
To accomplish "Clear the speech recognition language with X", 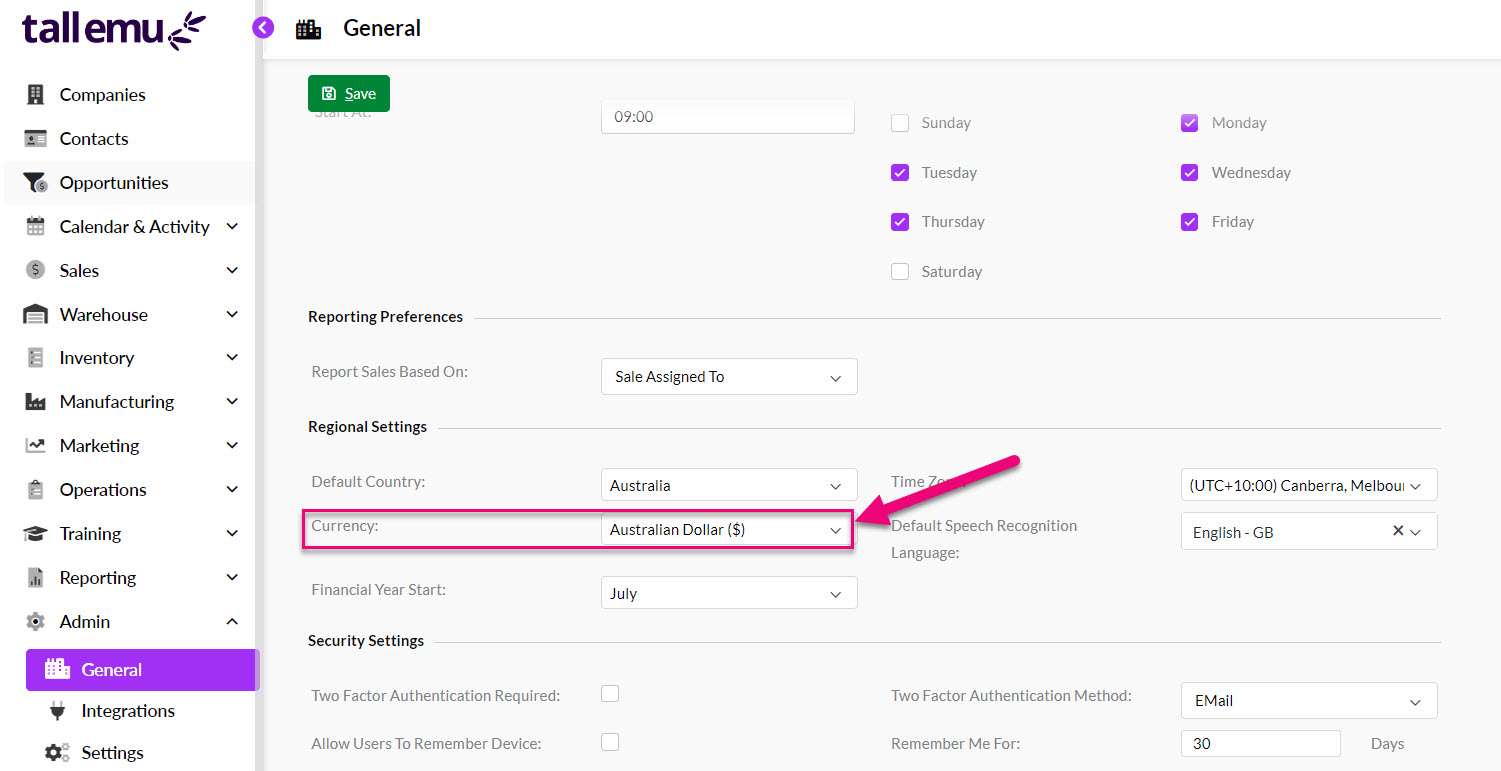I will (1398, 531).
